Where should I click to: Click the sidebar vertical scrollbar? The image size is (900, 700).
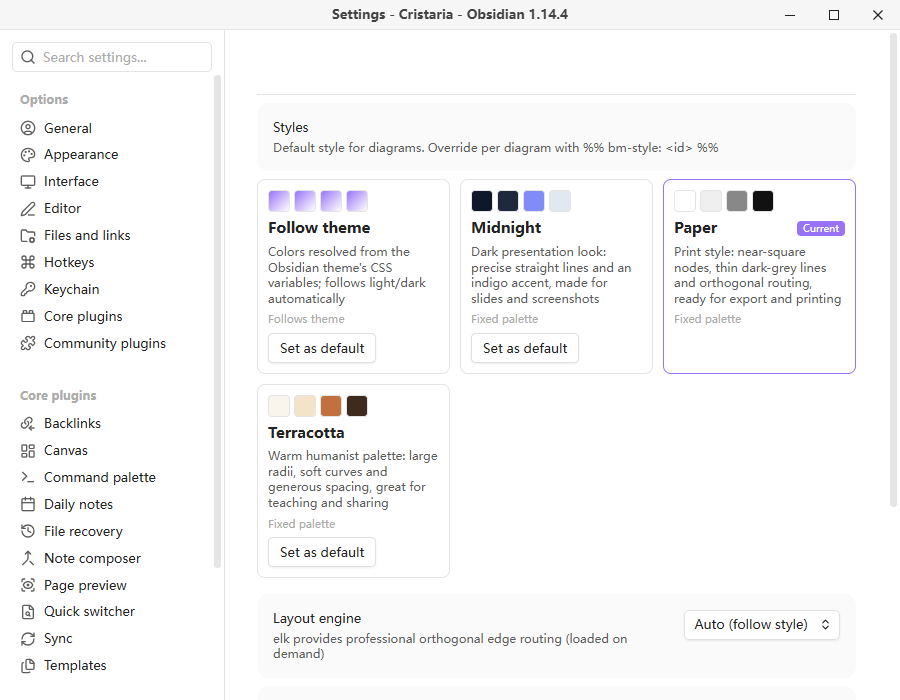coord(217,321)
